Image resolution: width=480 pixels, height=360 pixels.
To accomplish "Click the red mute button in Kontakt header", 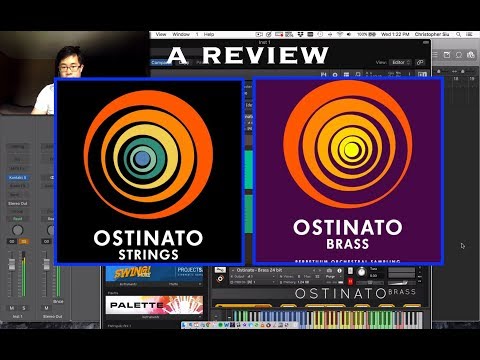I will pos(350,282).
